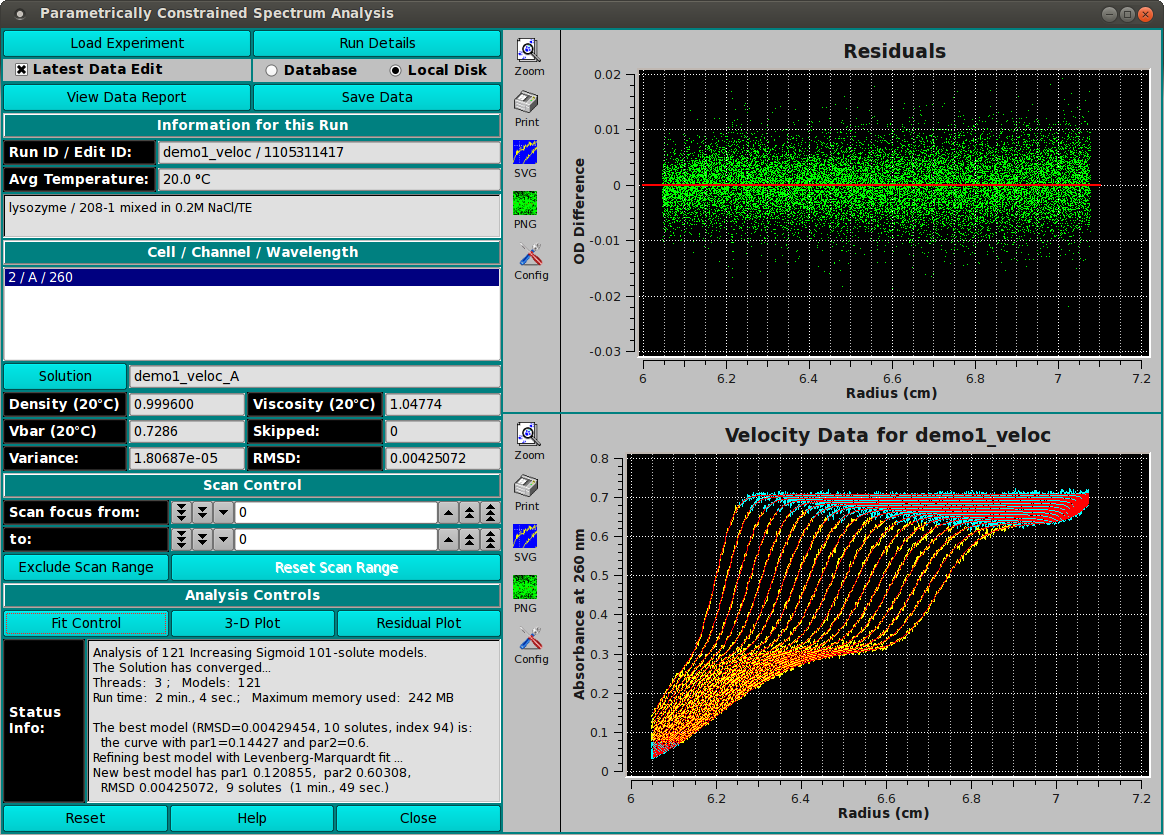Click double-up arrow in the 'to:' row
The image size is (1164, 835).
[469, 540]
